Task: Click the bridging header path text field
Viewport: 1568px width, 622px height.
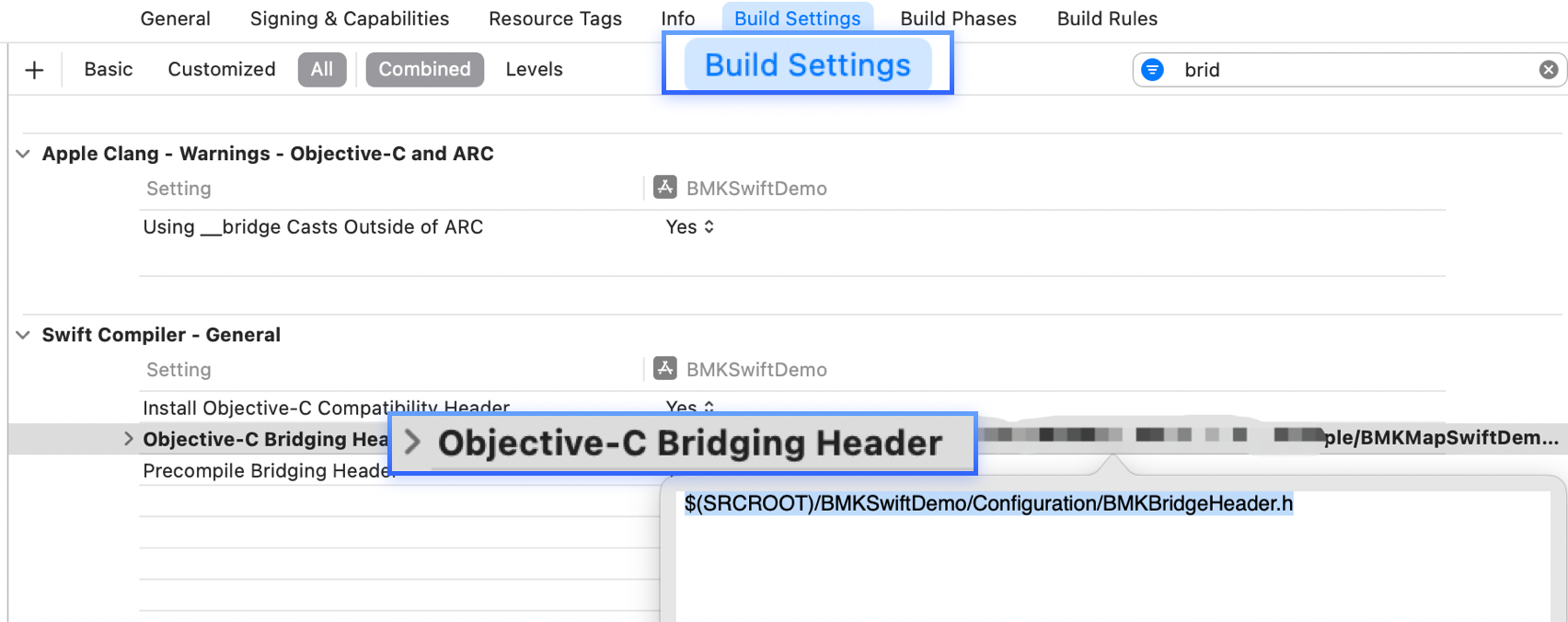Action: coord(988,504)
